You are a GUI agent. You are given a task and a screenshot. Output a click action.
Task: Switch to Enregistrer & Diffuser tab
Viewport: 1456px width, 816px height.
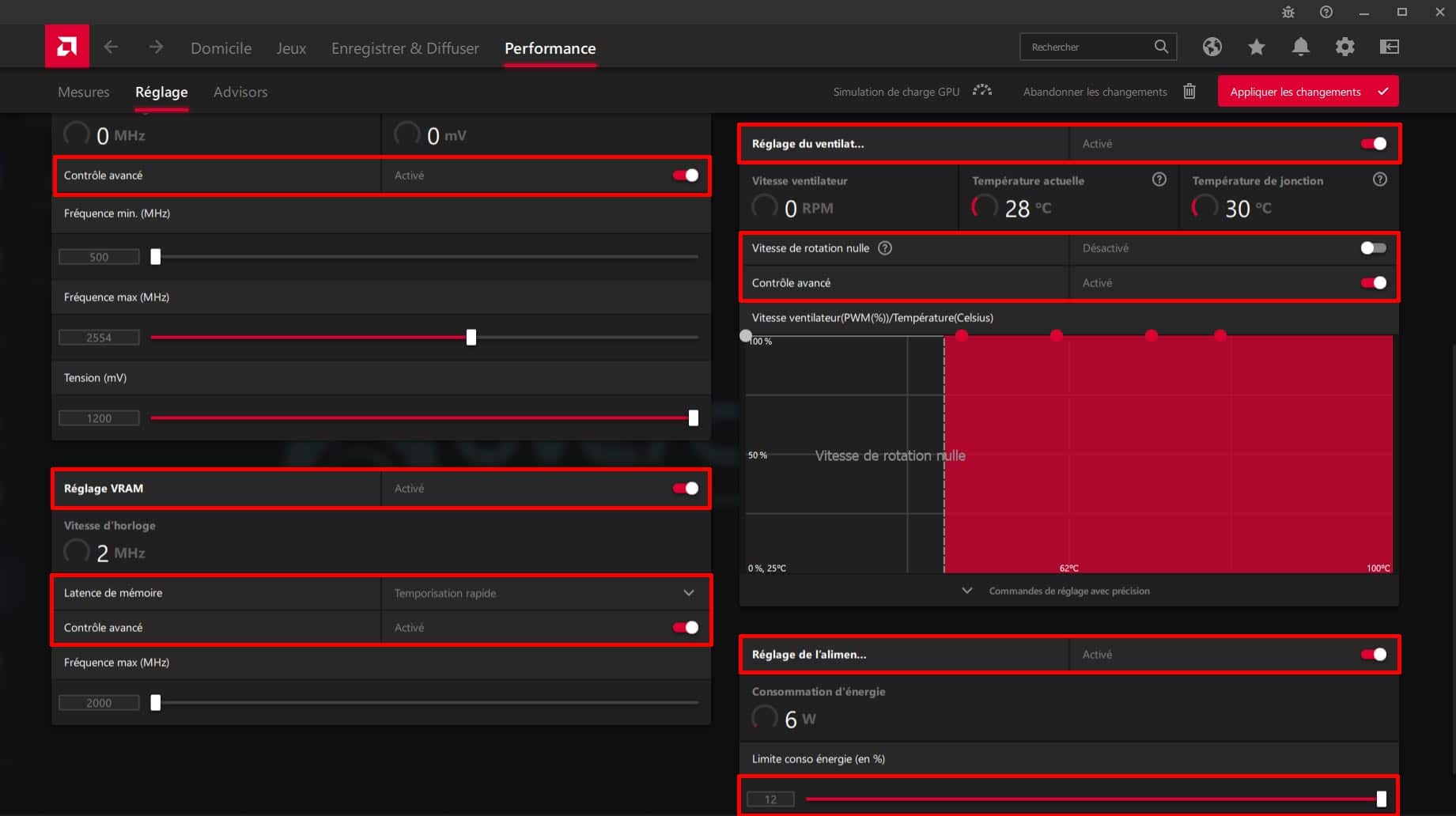point(405,48)
